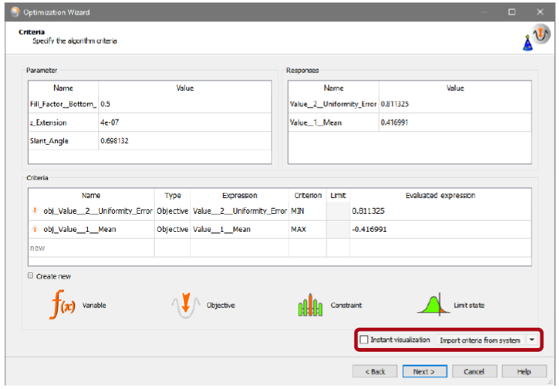Select the Objective arrow icon
This screenshot has width=559, height=389.
(x=185, y=305)
